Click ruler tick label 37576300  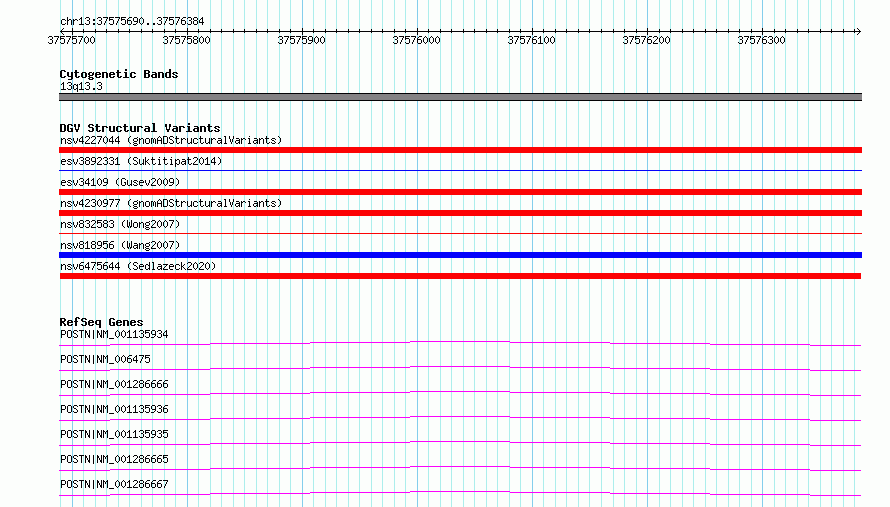(x=761, y=40)
